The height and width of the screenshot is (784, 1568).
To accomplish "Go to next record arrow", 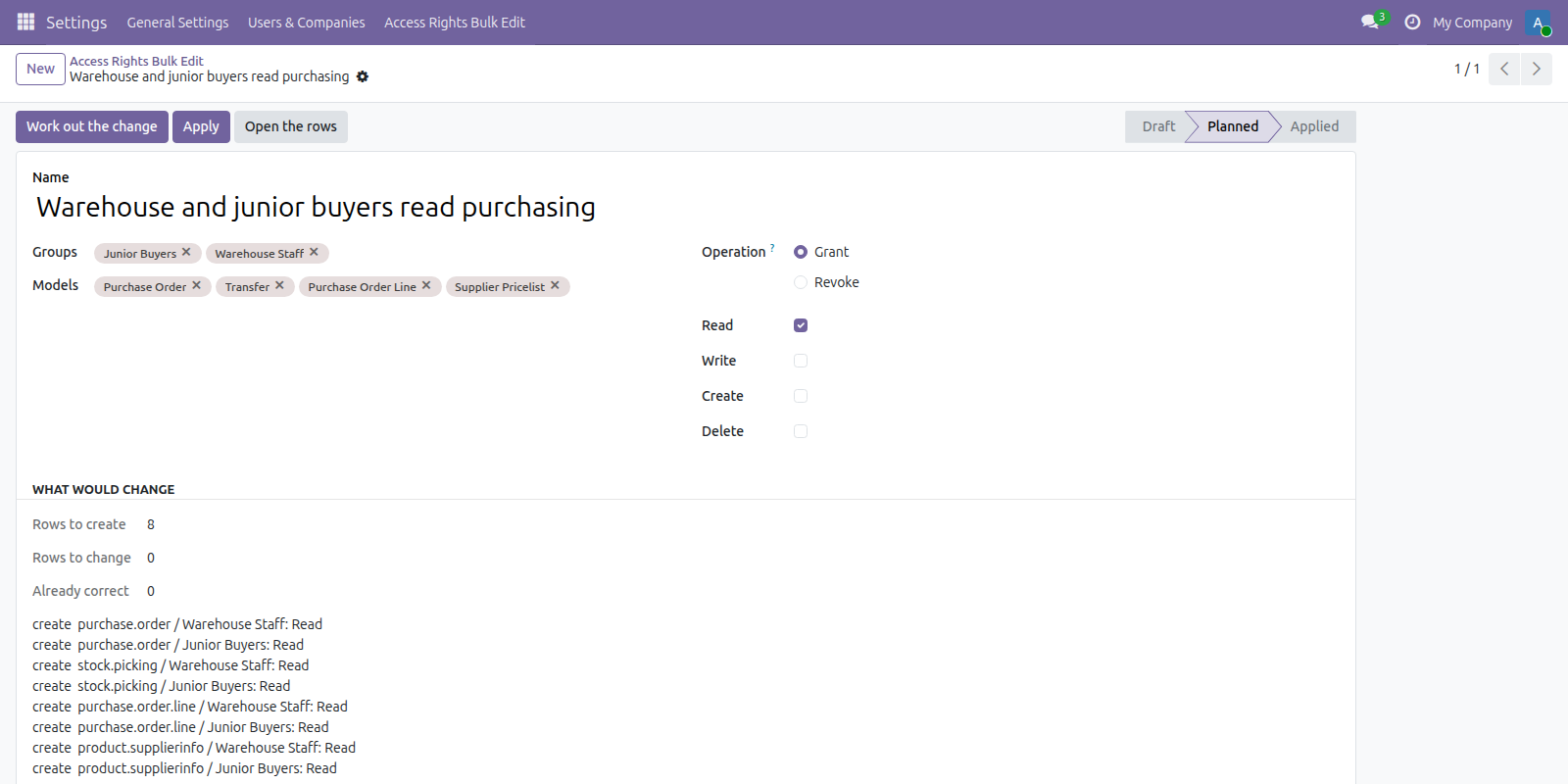I will (x=1537, y=69).
